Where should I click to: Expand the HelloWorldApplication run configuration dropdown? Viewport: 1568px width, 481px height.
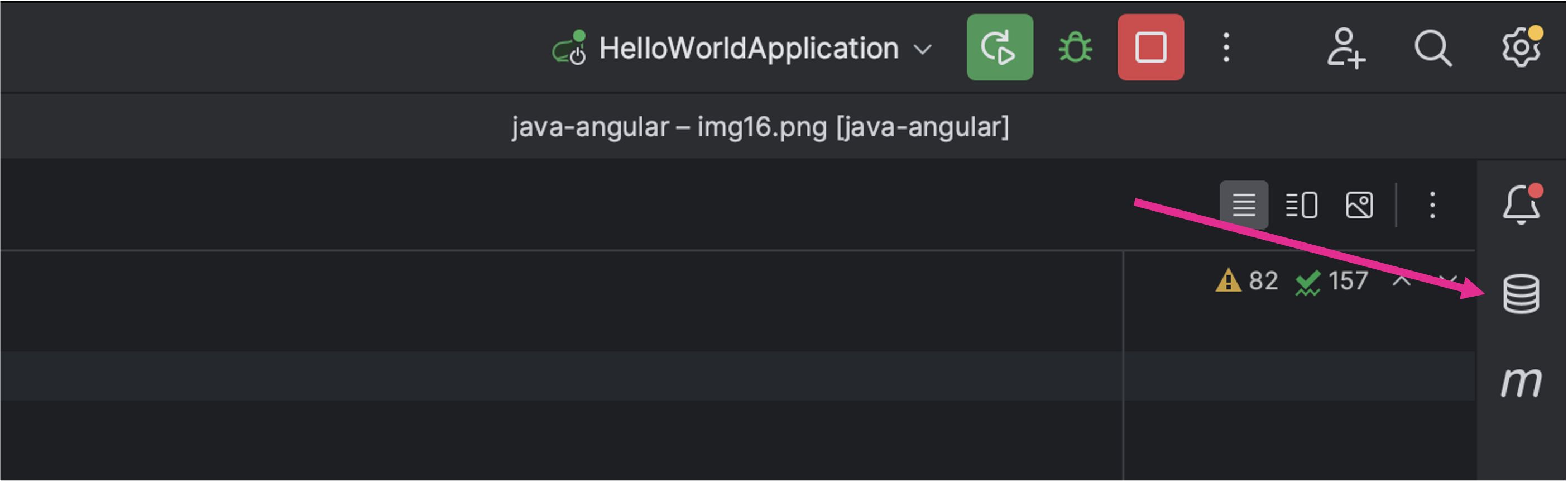923,49
